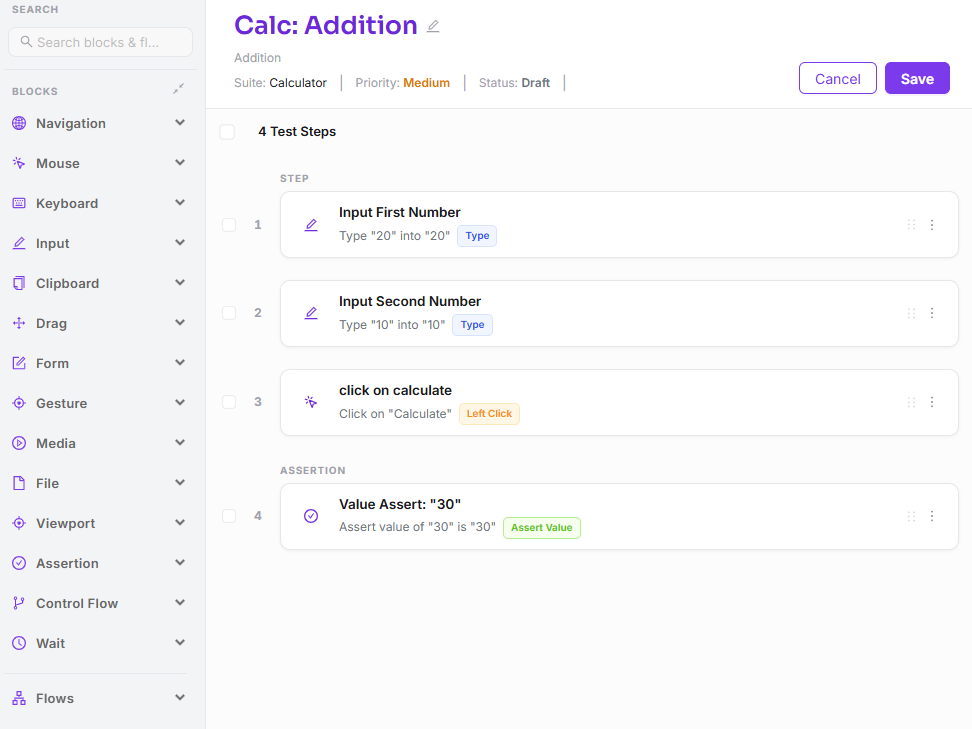Image resolution: width=972 pixels, height=729 pixels.
Task: Click the Keyboard block icon
Action: 19,203
